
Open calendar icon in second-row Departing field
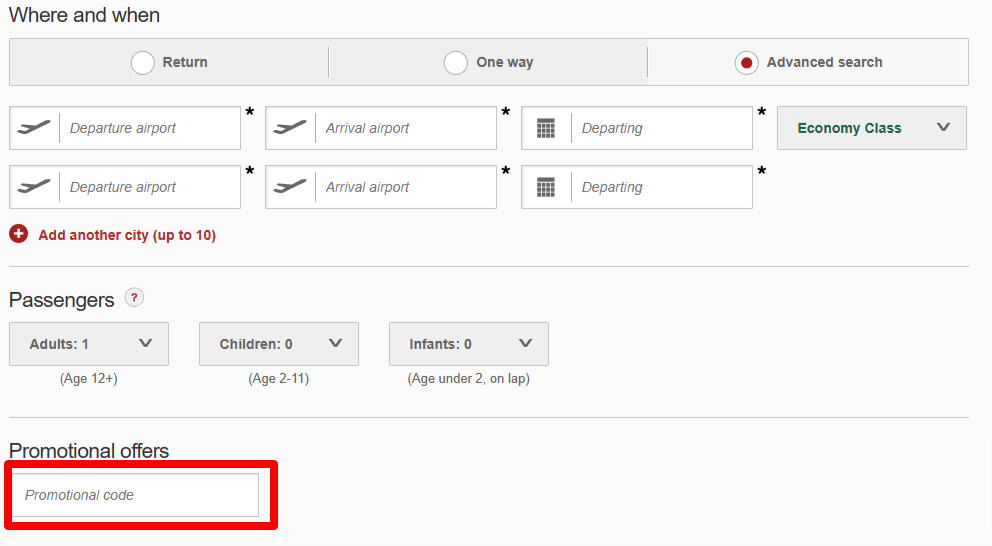coord(546,187)
